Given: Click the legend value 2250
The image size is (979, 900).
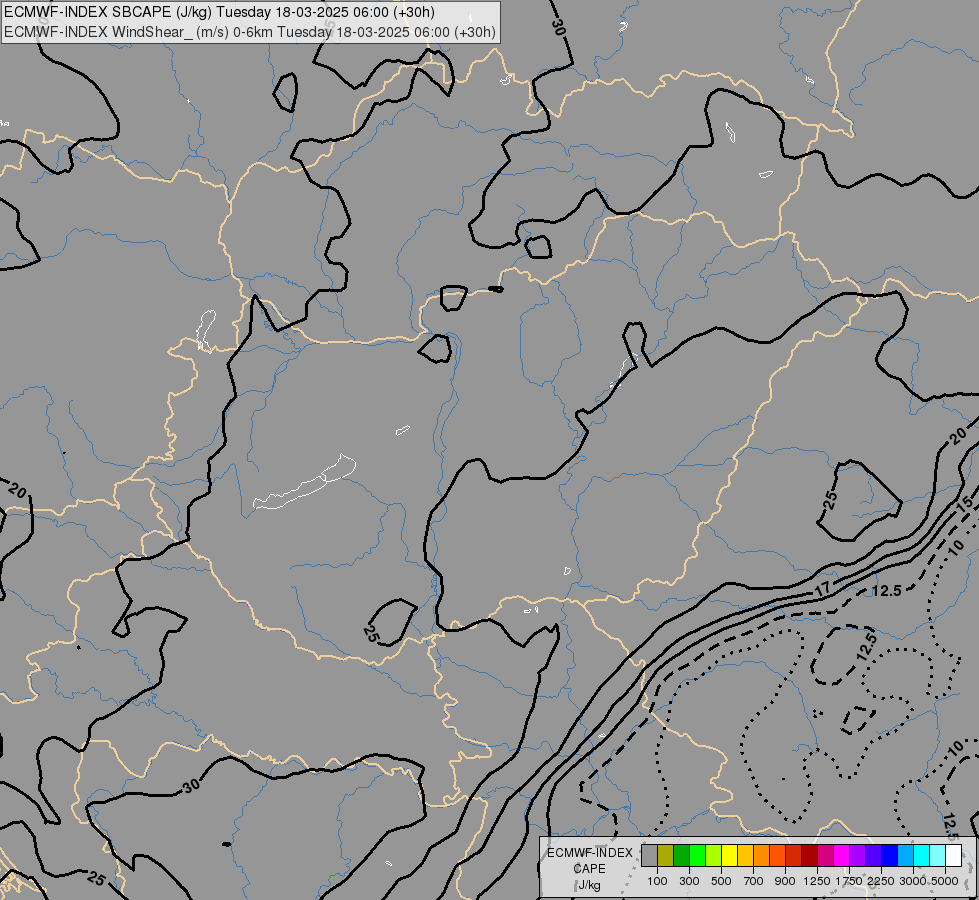Looking at the screenshot, I should 881,881.
